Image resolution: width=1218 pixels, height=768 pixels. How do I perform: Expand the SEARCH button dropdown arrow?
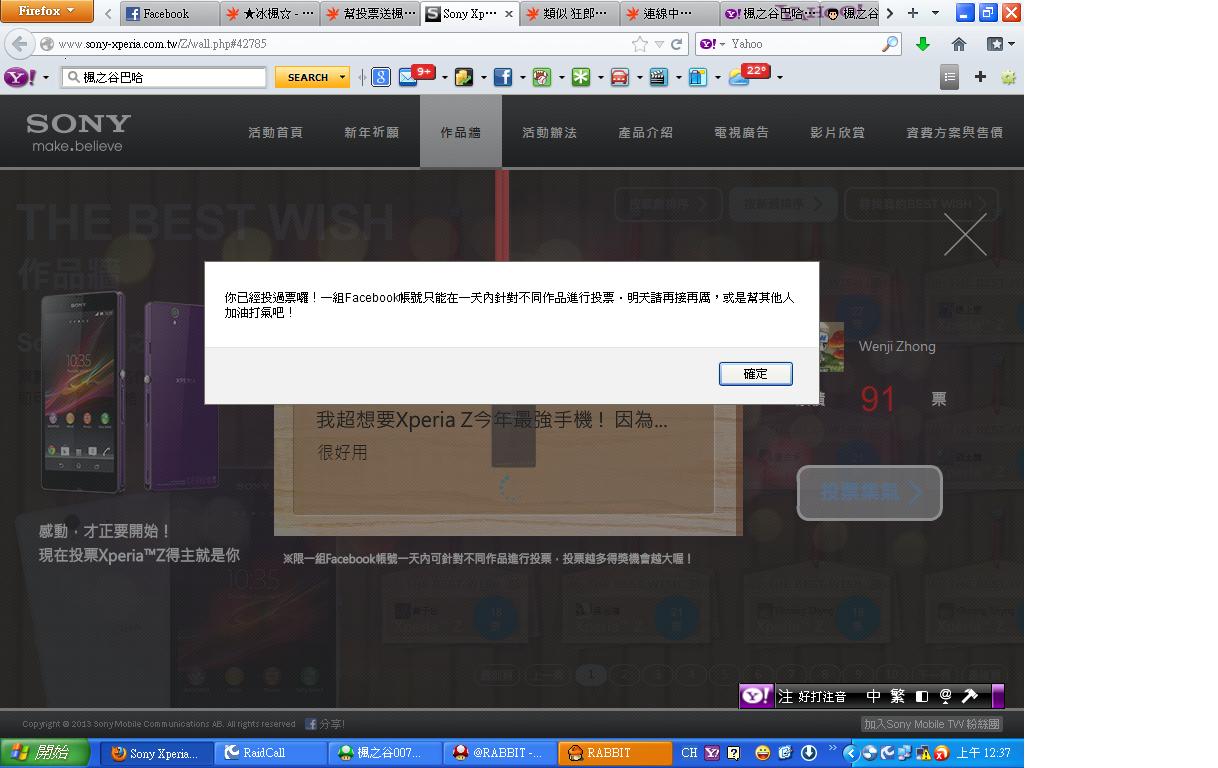point(343,77)
